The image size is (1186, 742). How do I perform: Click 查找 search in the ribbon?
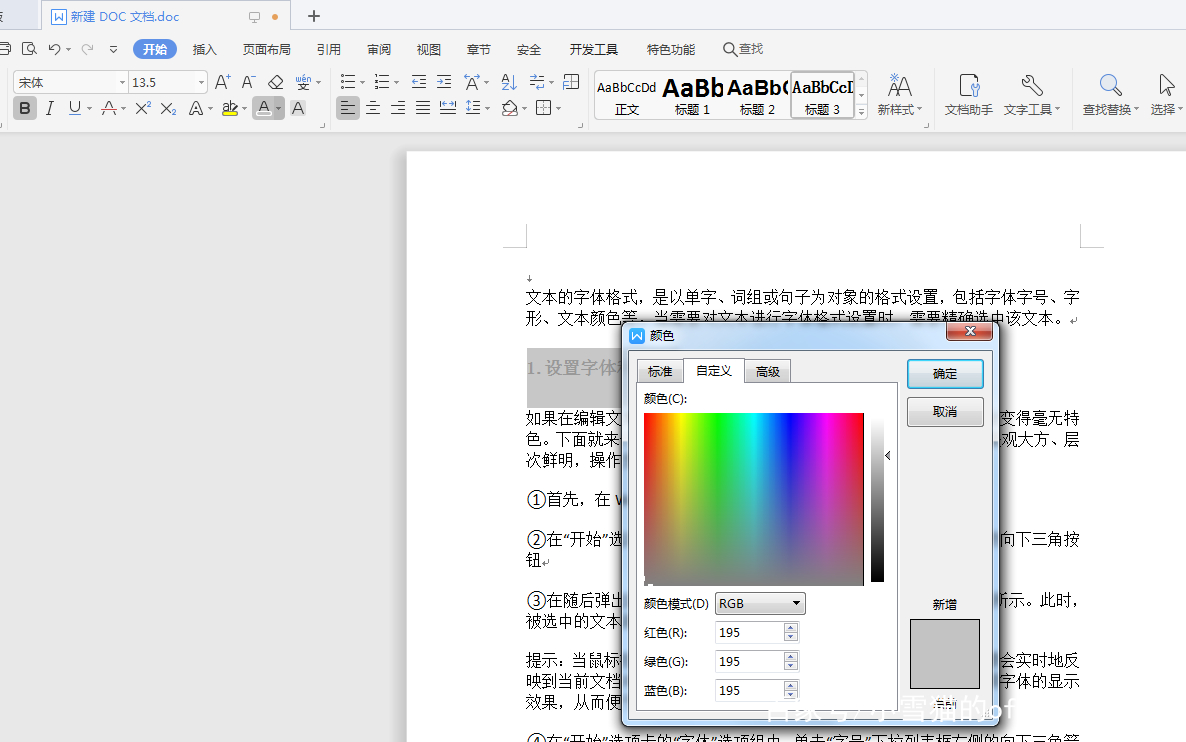[x=743, y=49]
